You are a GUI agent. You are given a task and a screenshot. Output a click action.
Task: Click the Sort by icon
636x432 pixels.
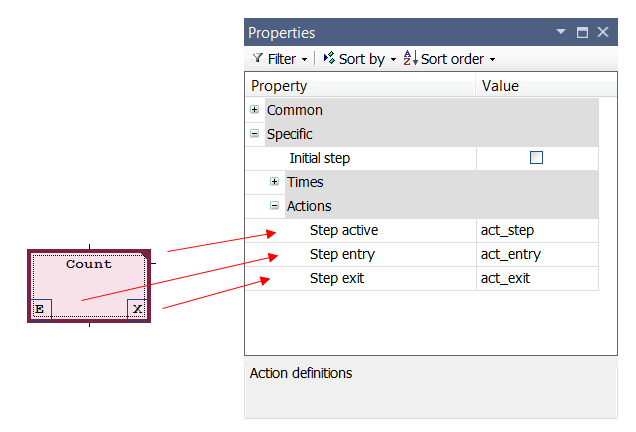(329, 58)
